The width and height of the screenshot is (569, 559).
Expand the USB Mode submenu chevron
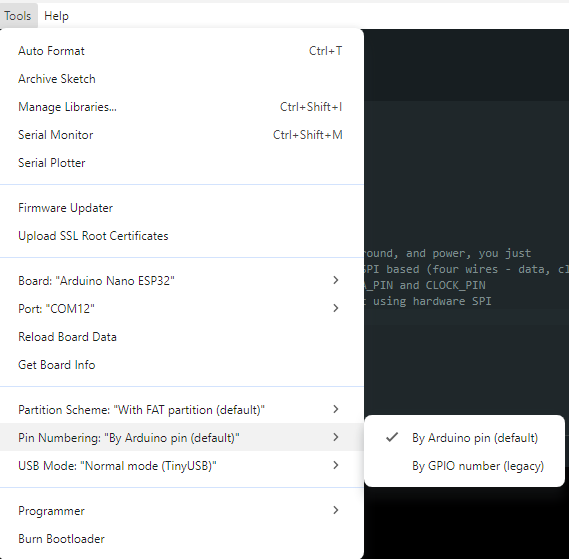[336, 465]
